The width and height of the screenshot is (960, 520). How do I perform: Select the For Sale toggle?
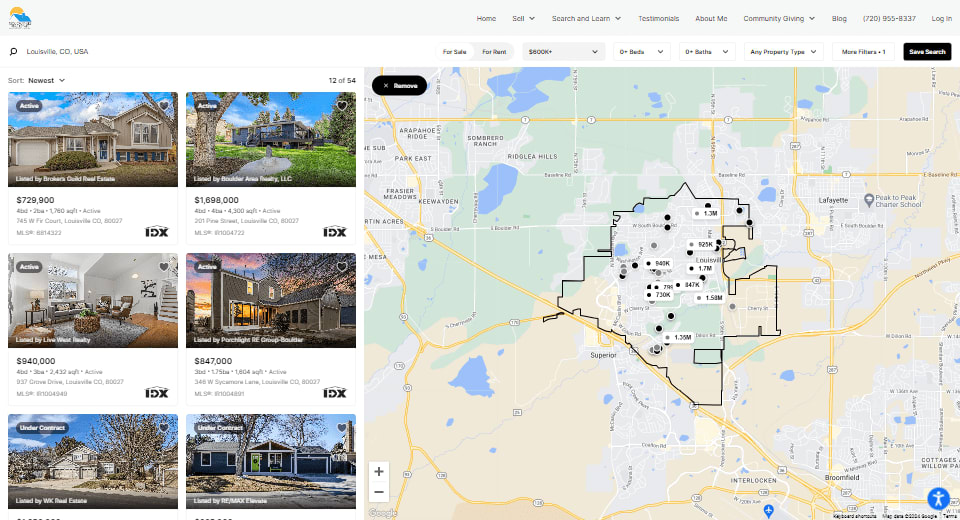pyautogui.click(x=455, y=51)
